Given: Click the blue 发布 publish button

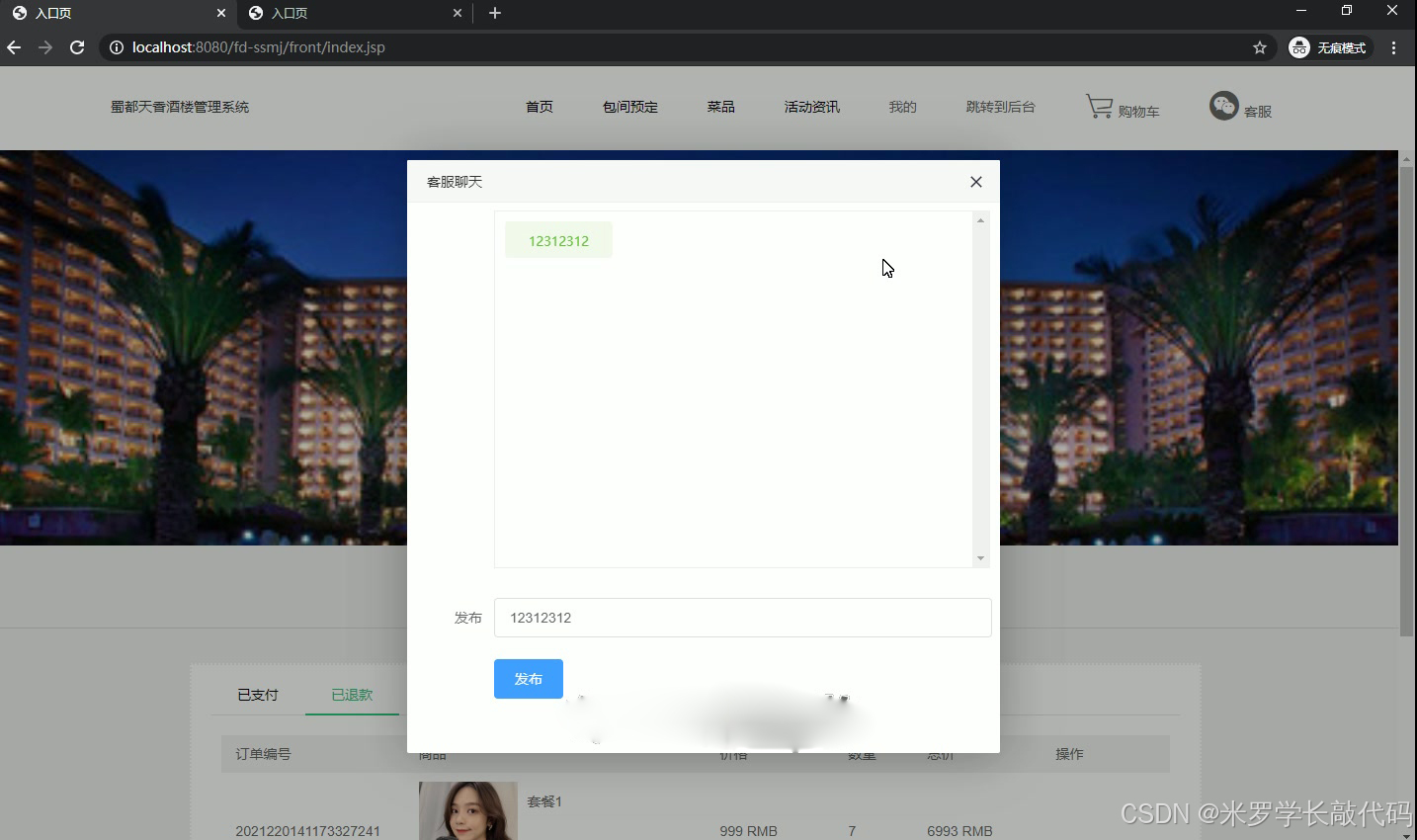Looking at the screenshot, I should [x=528, y=679].
